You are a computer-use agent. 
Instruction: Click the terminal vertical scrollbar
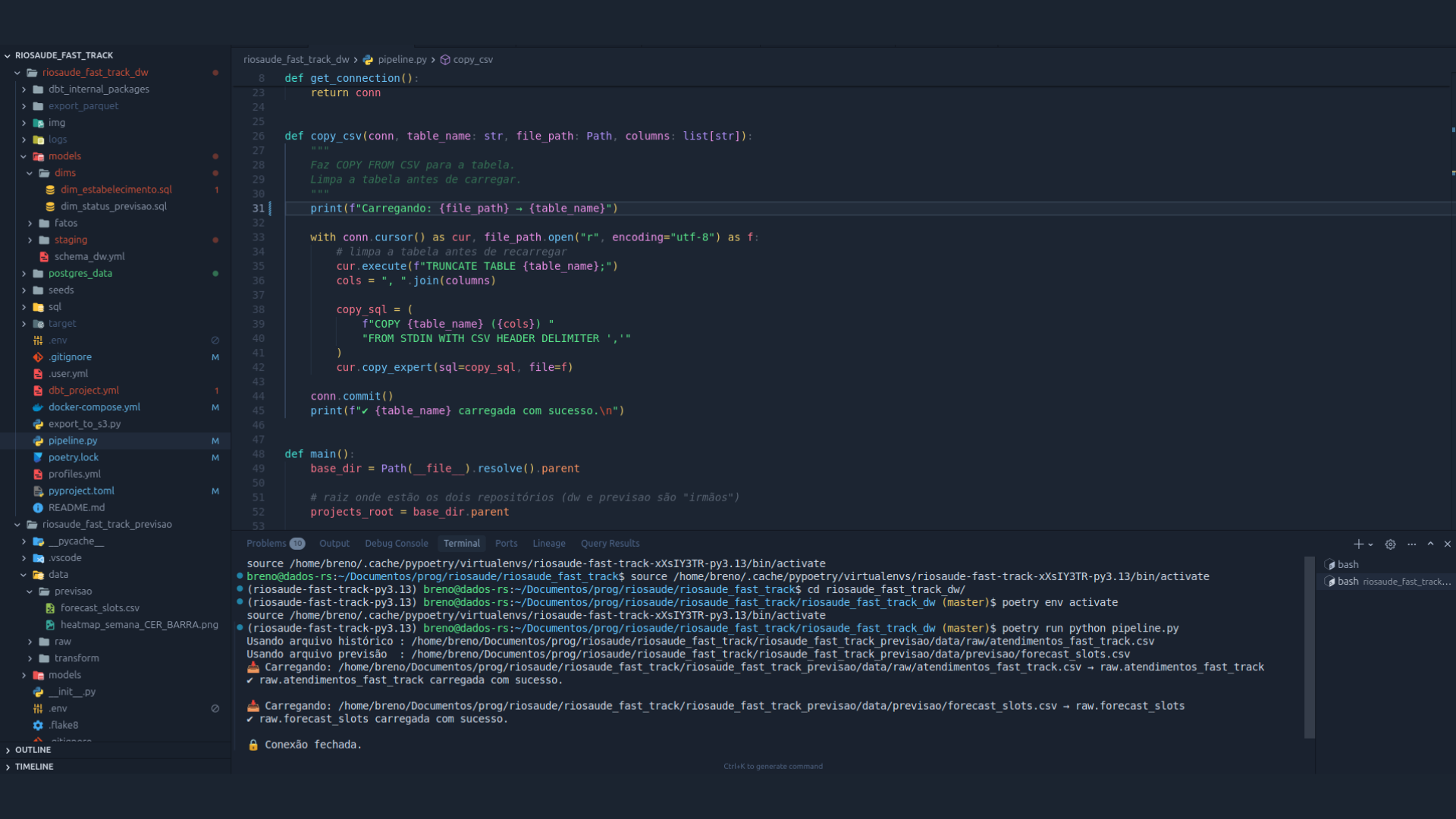pos(1309,648)
